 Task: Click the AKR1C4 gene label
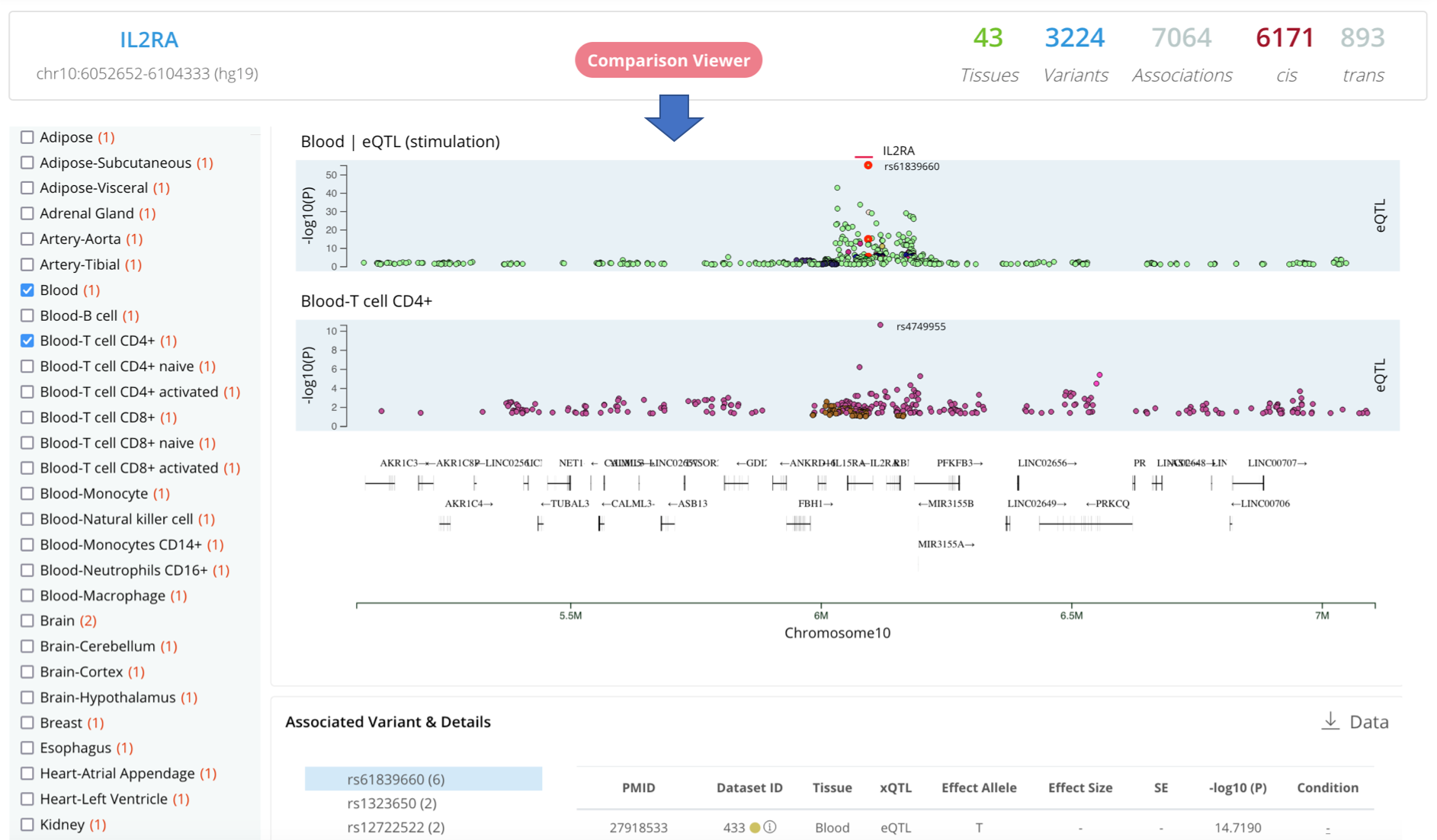click(x=469, y=503)
